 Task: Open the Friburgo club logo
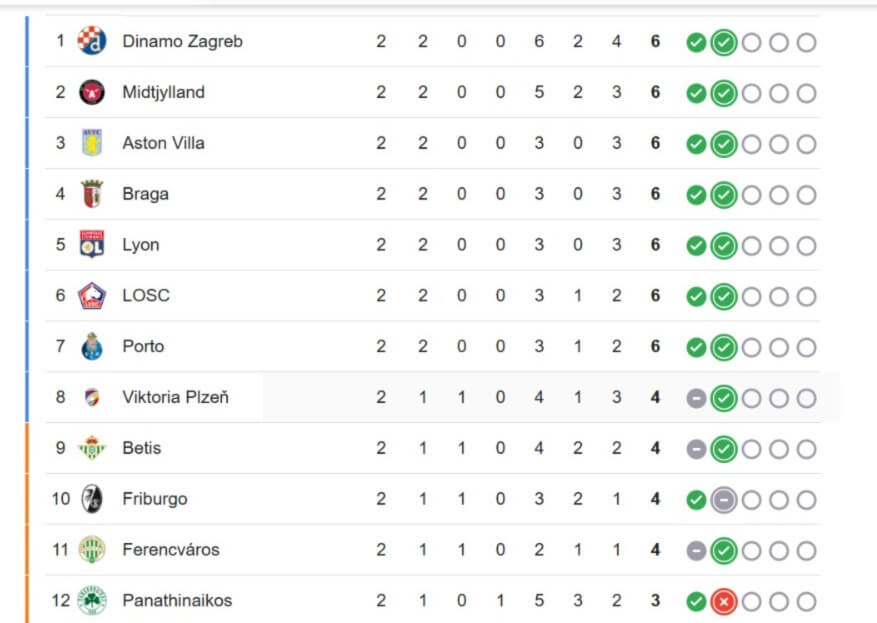click(92, 499)
